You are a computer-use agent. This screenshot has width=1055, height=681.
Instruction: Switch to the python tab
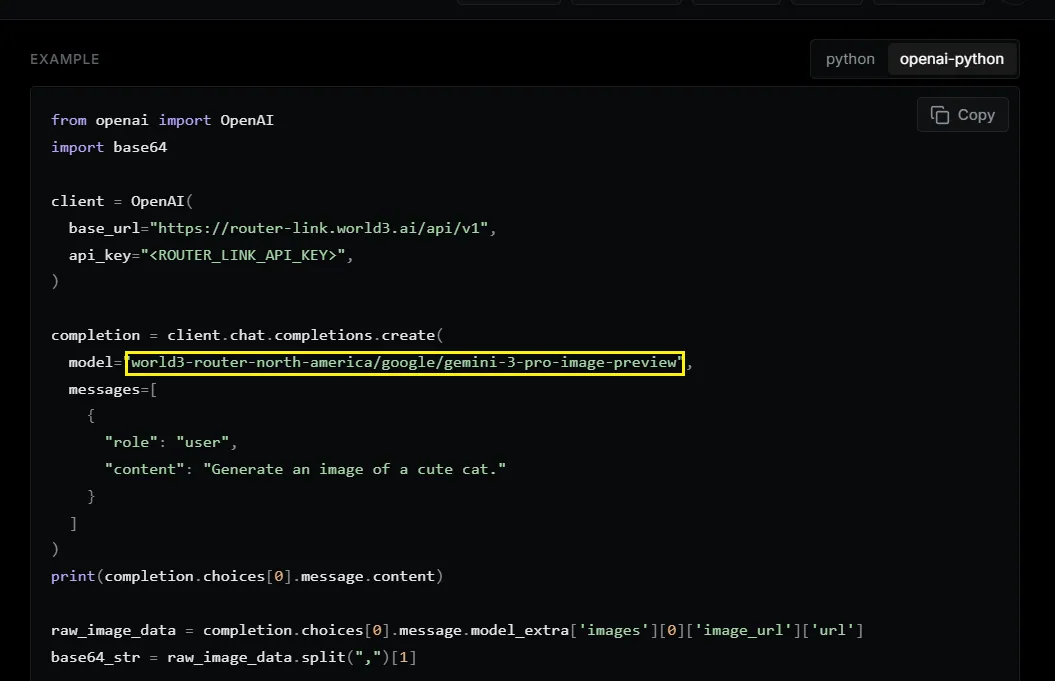point(850,59)
